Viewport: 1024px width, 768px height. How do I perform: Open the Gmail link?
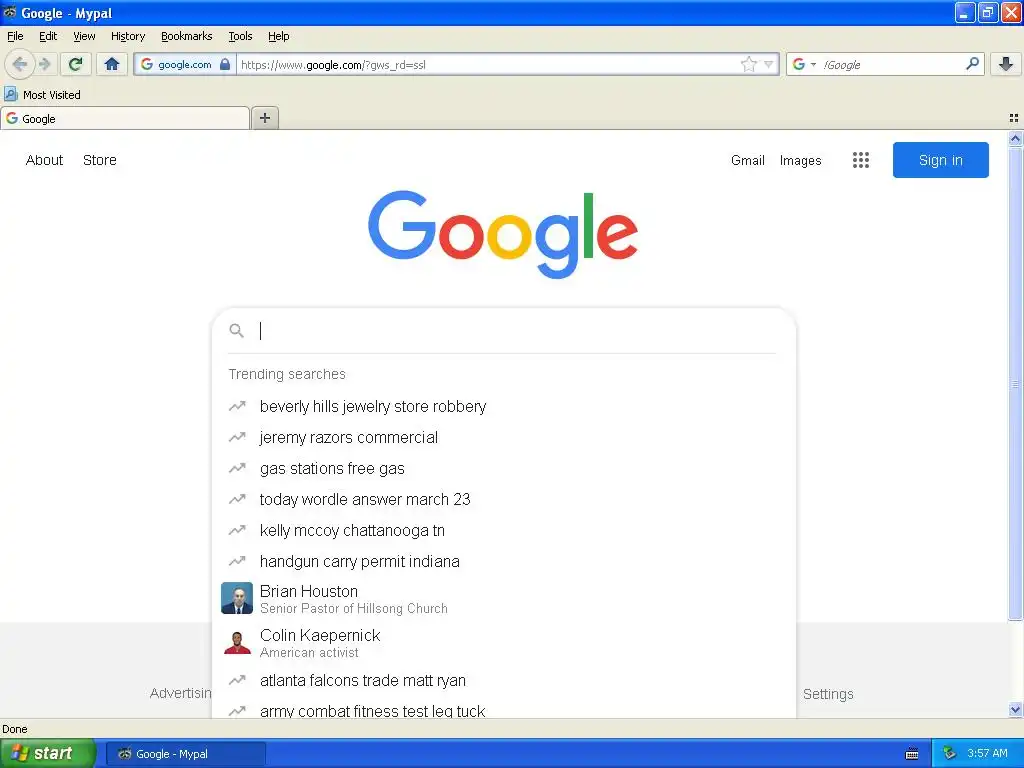coord(748,160)
